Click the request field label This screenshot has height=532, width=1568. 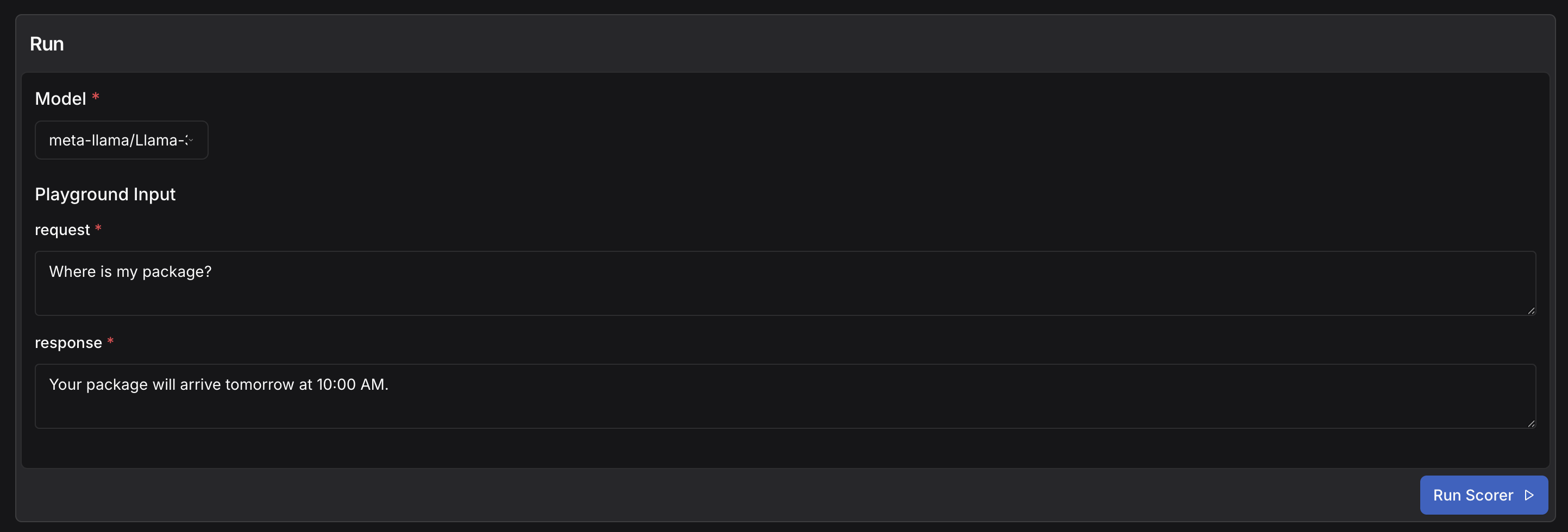62,230
